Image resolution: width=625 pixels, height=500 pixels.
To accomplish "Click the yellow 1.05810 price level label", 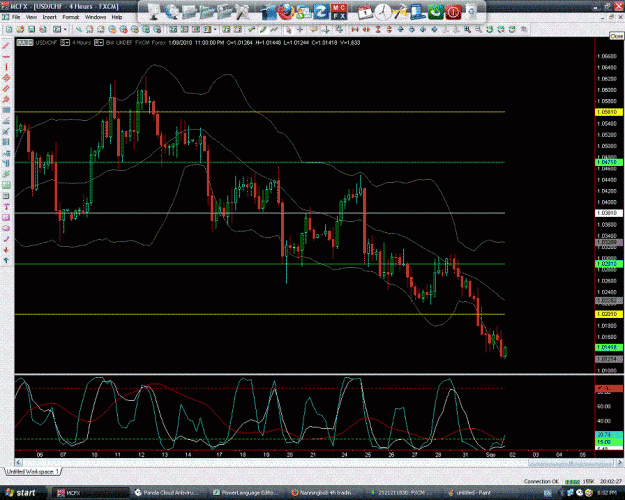I will 608,112.
